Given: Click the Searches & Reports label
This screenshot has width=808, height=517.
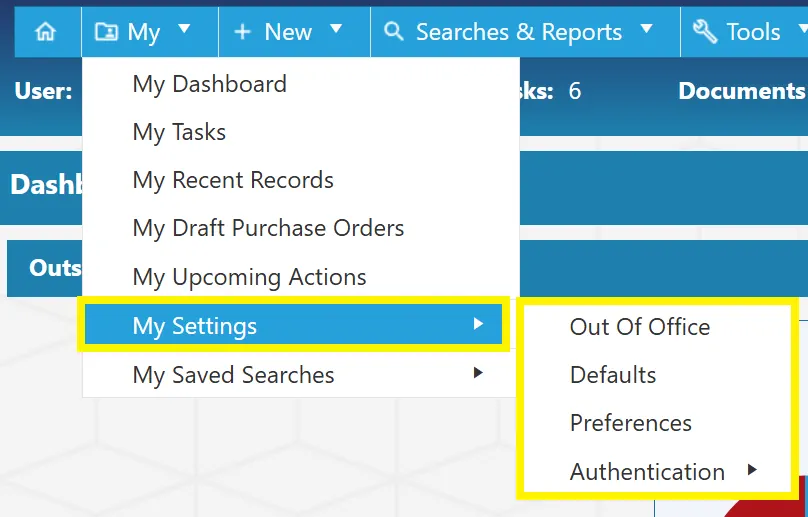Looking at the screenshot, I should pyautogui.click(x=519, y=32).
